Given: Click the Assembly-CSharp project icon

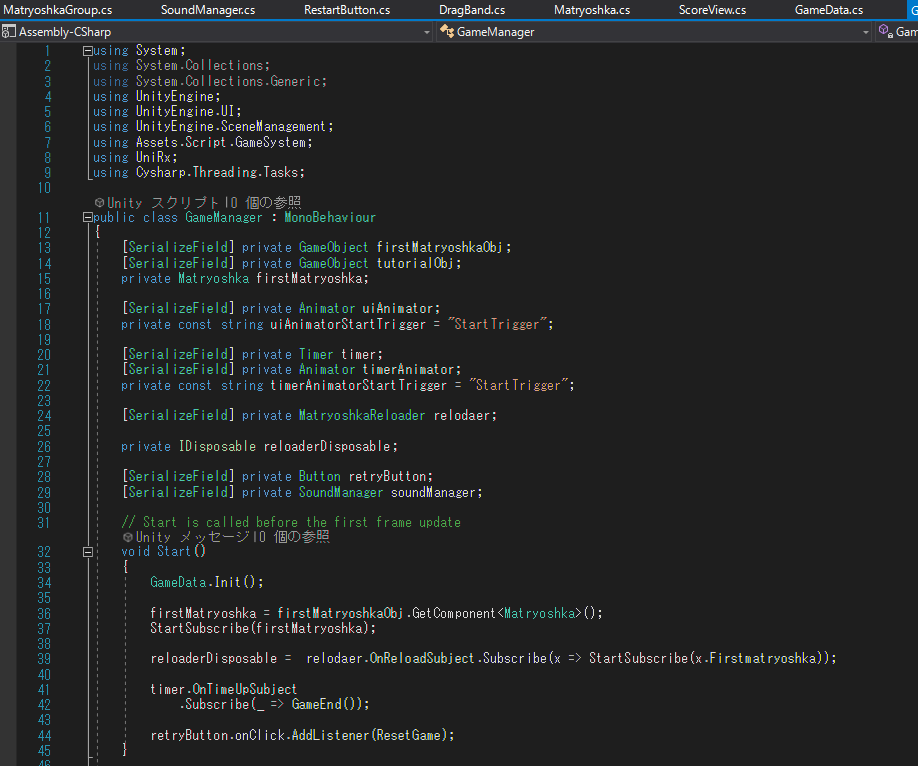Looking at the screenshot, I should tap(8, 32).
